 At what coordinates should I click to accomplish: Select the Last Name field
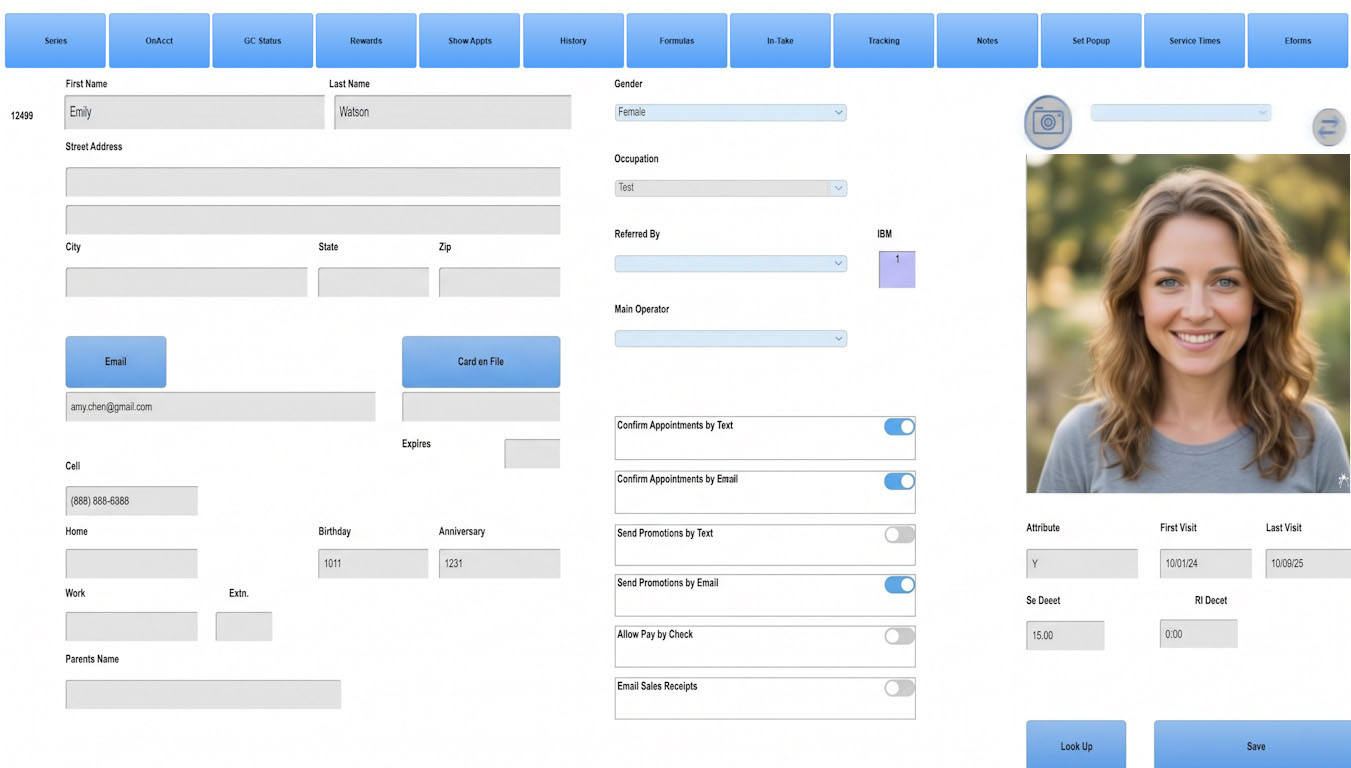[x=453, y=113]
